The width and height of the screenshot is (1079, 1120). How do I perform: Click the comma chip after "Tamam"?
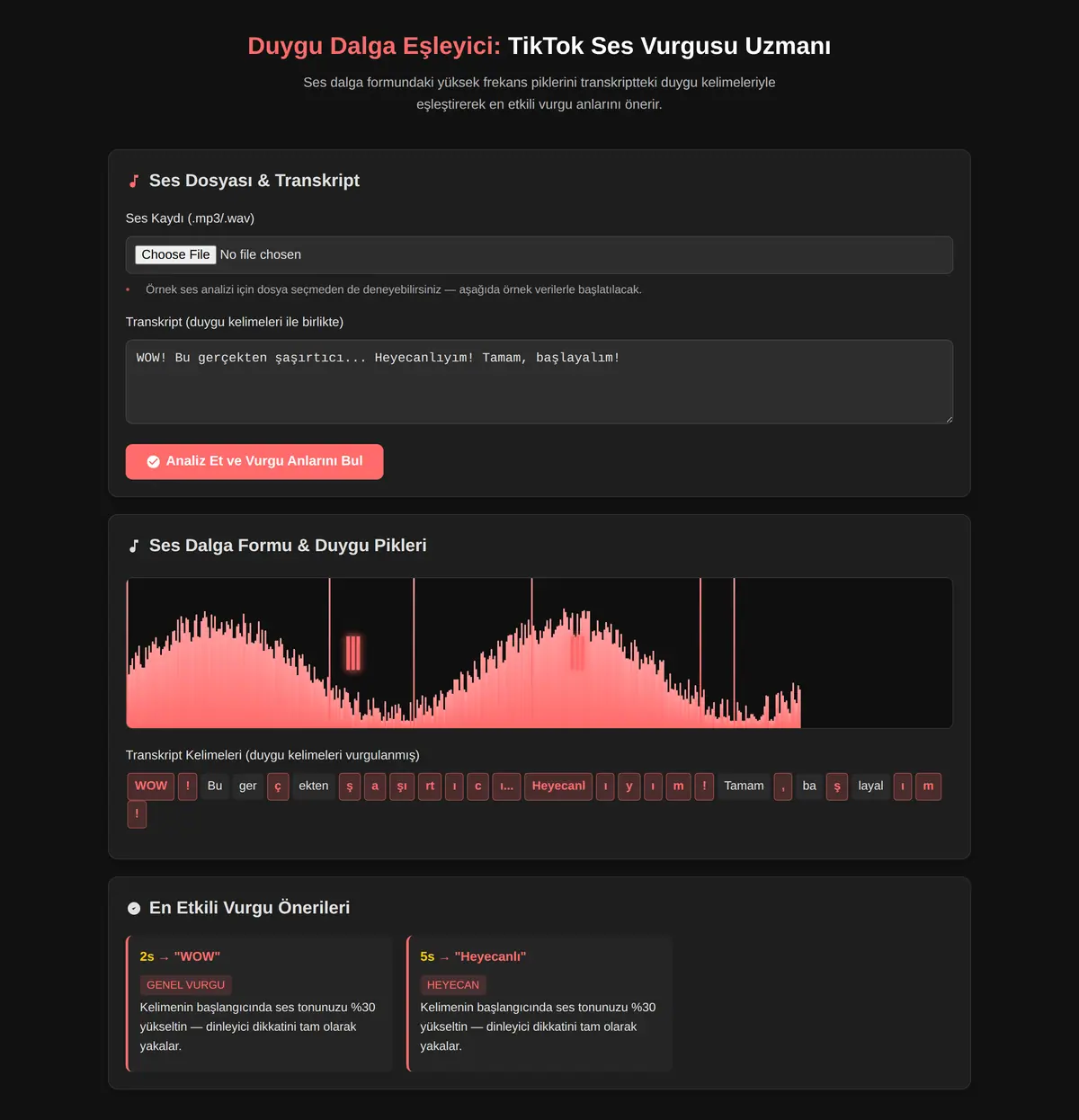coord(783,787)
